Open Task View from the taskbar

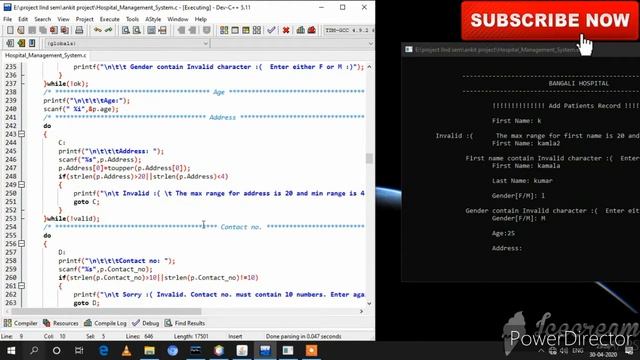[79, 351]
